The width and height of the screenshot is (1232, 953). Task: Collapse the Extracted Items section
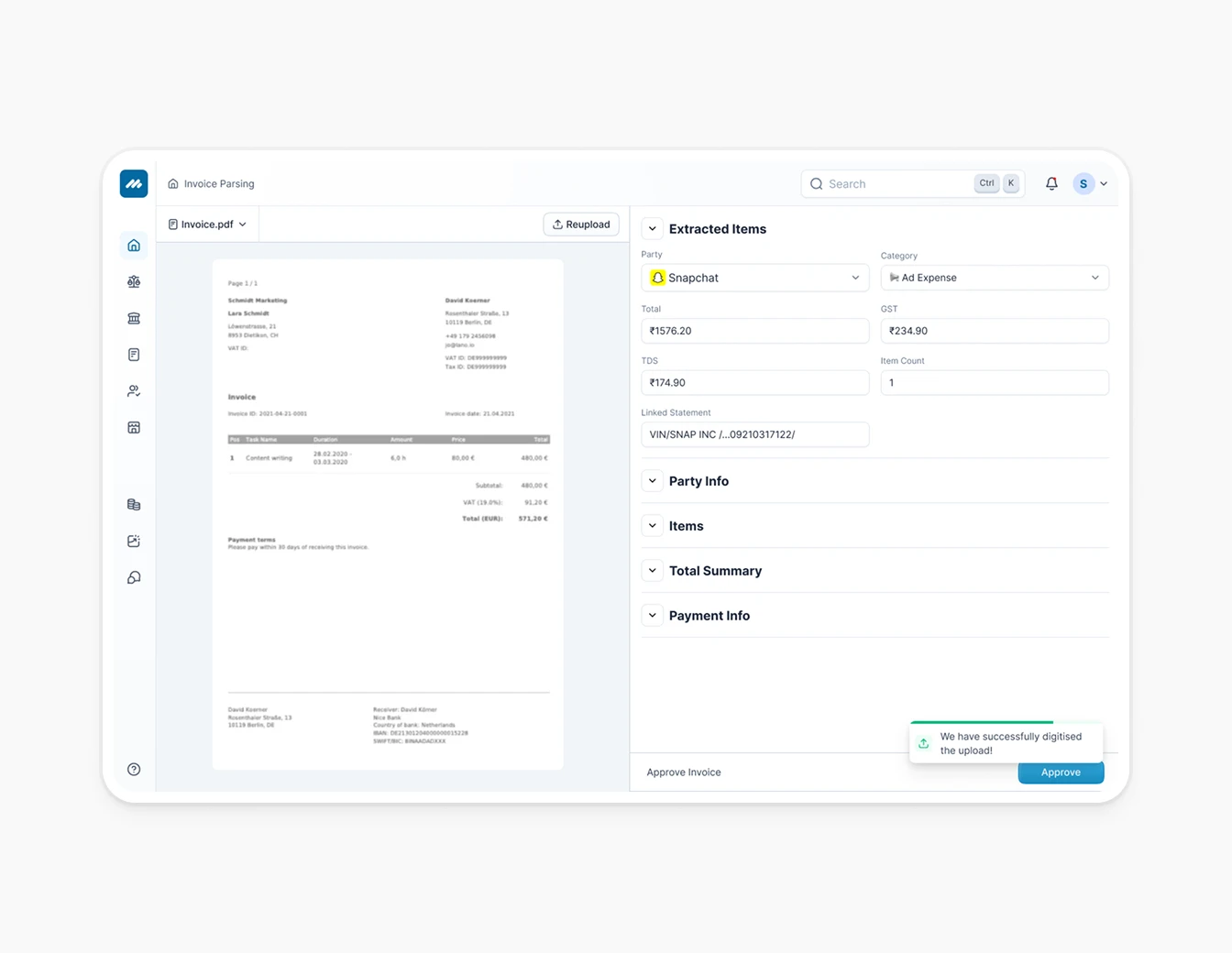pos(652,228)
